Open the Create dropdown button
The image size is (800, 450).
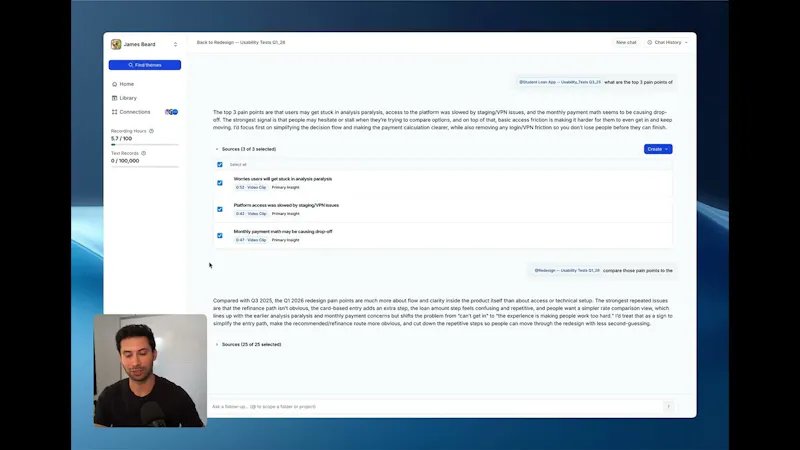pos(658,149)
